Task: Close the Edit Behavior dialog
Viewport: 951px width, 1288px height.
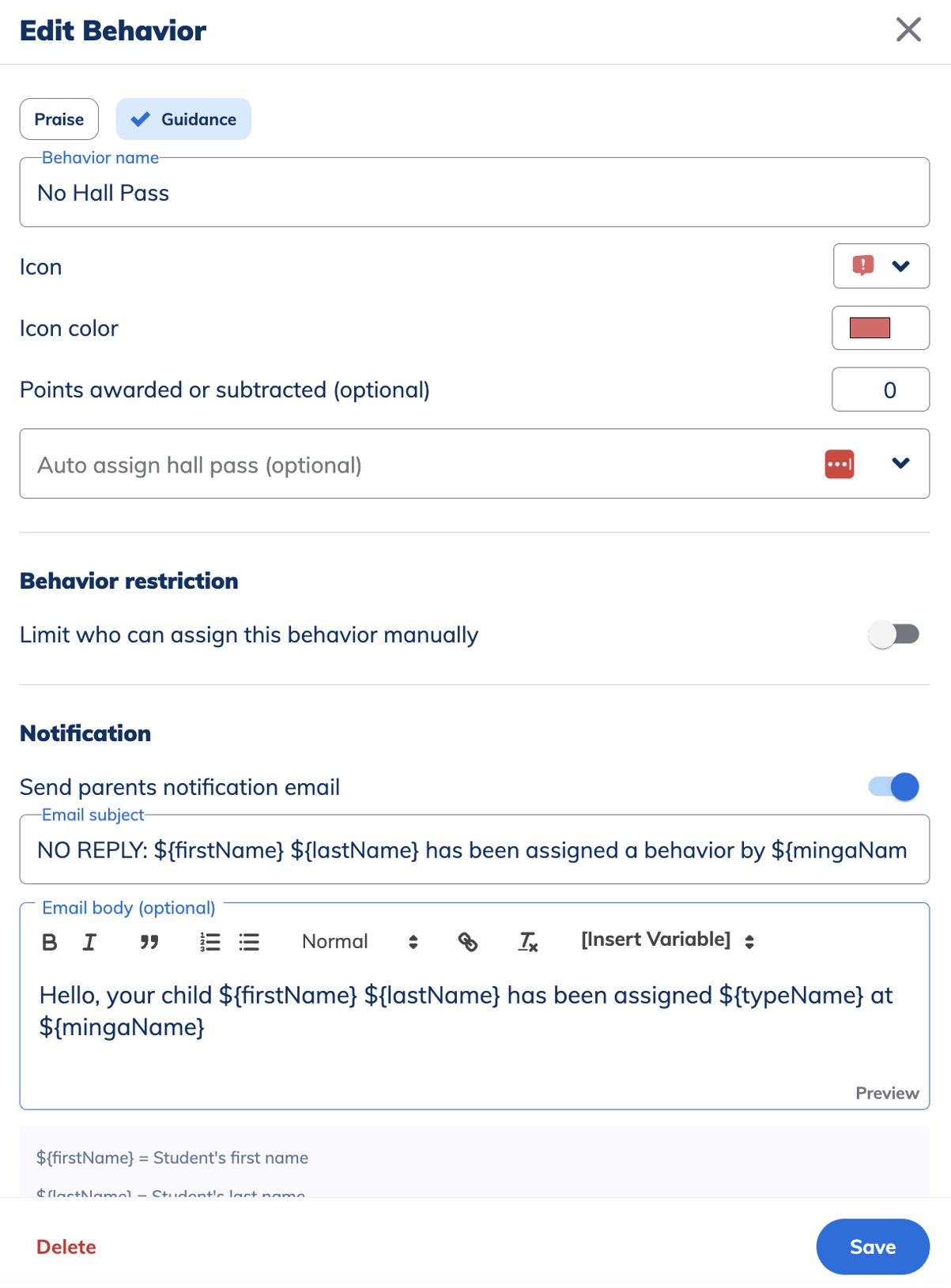Action: [x=908, y=30]
